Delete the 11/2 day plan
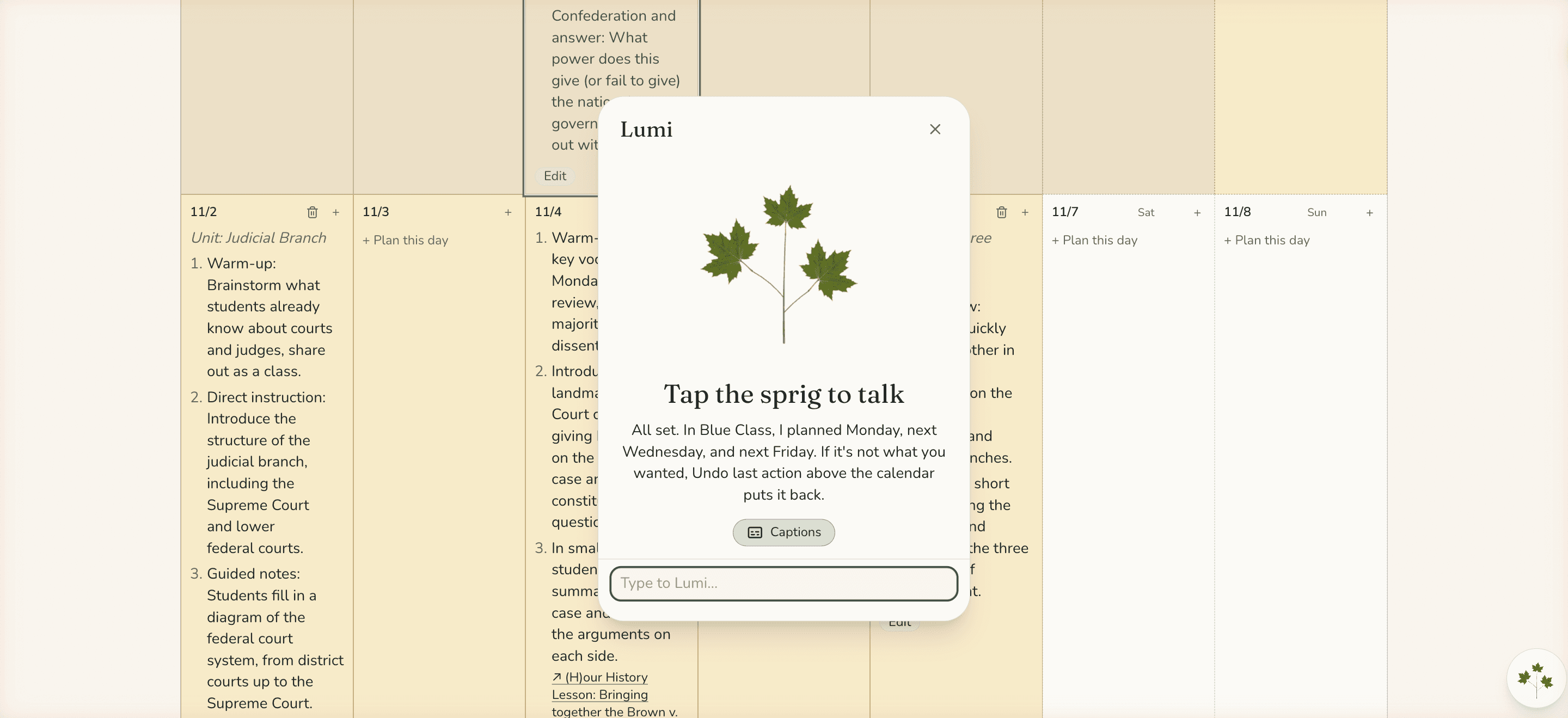 click(313, 212)
